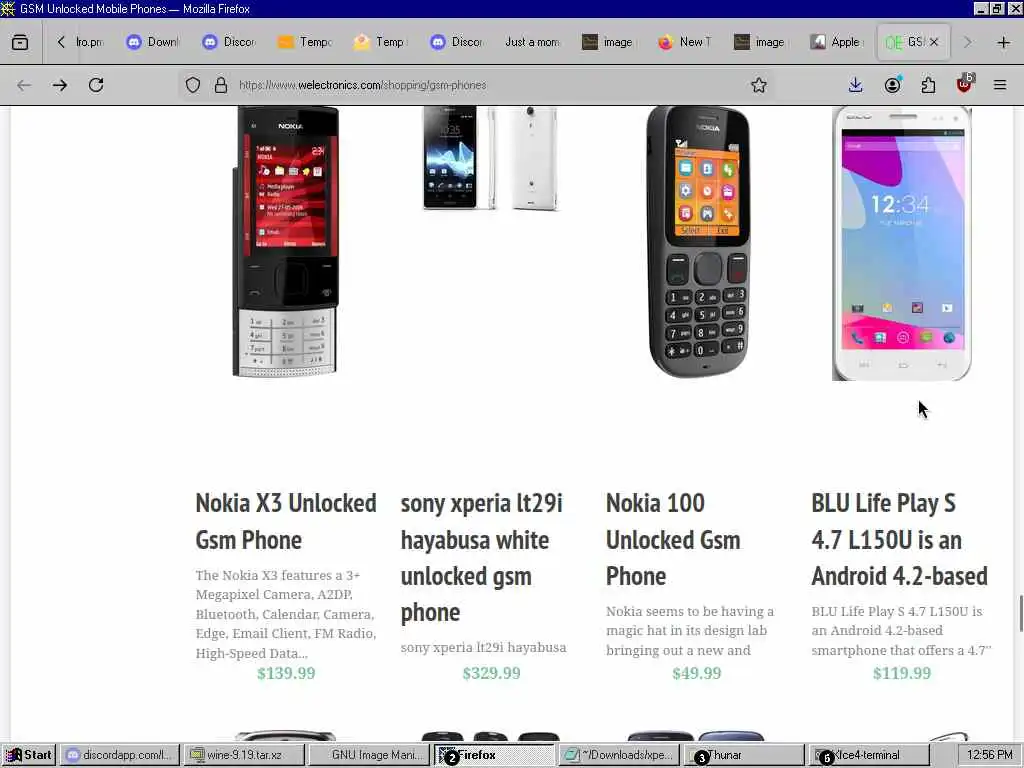Screen dimensions: 1024x768
Task: Open the Firefox View icon
Action: click(x=20, y=42)
